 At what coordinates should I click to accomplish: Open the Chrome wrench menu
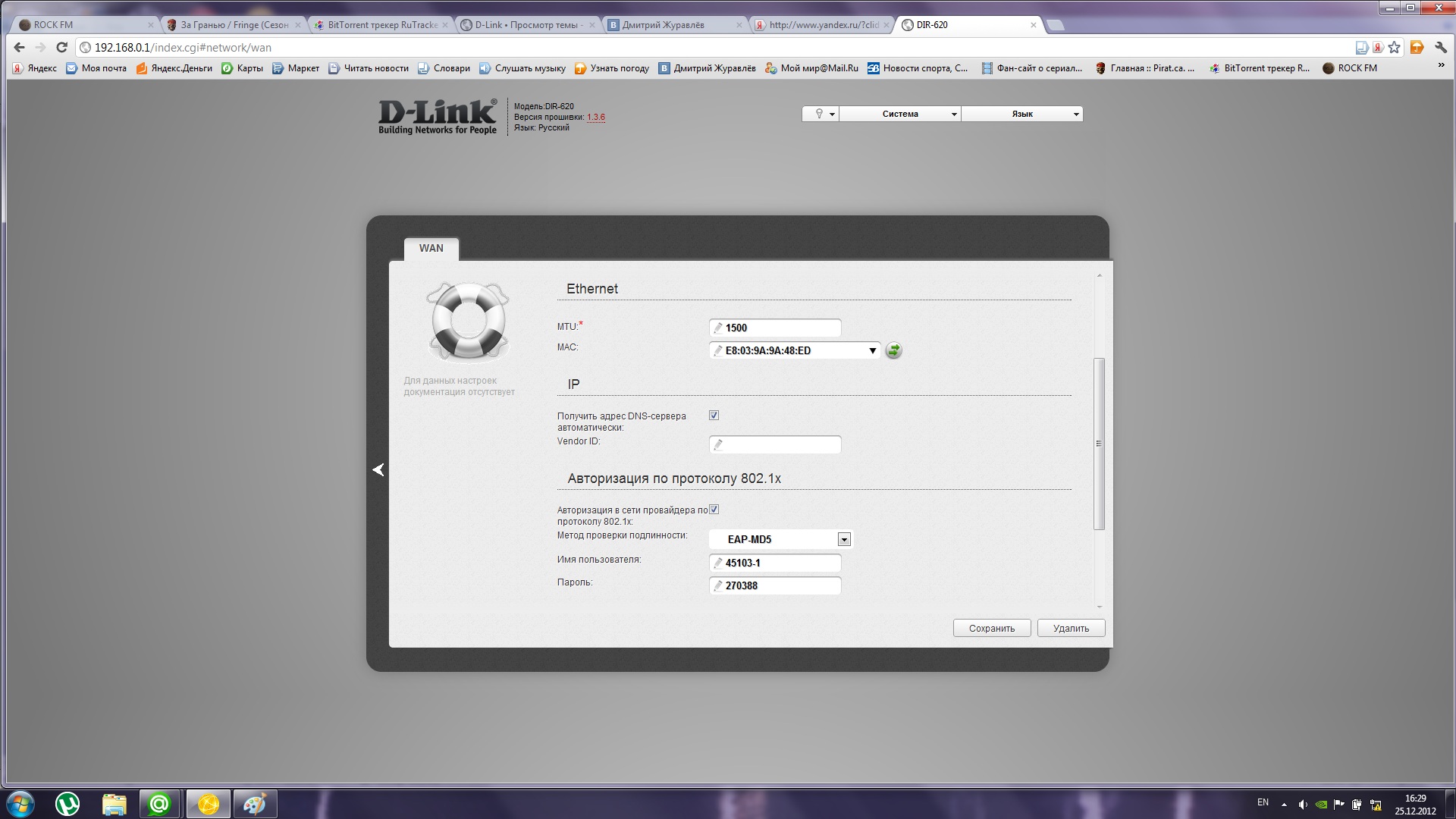[1442, 47]
